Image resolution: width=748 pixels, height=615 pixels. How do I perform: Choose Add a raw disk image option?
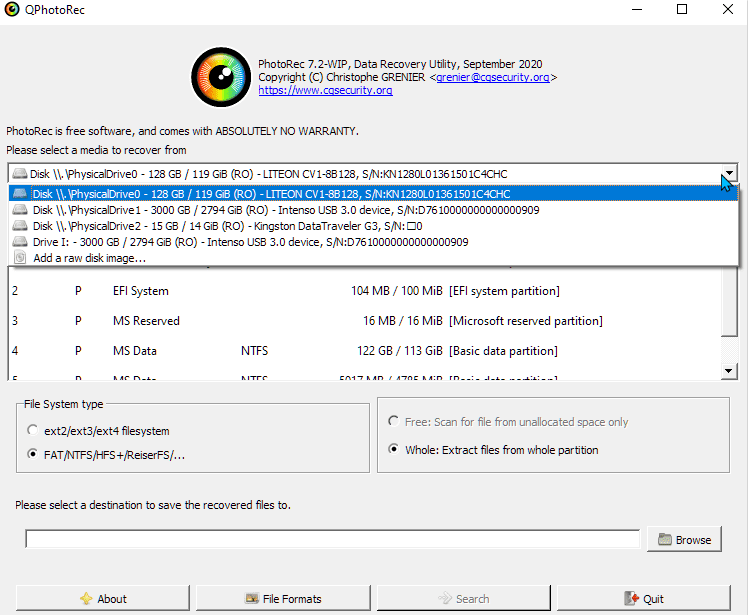[x=373, y=258]
